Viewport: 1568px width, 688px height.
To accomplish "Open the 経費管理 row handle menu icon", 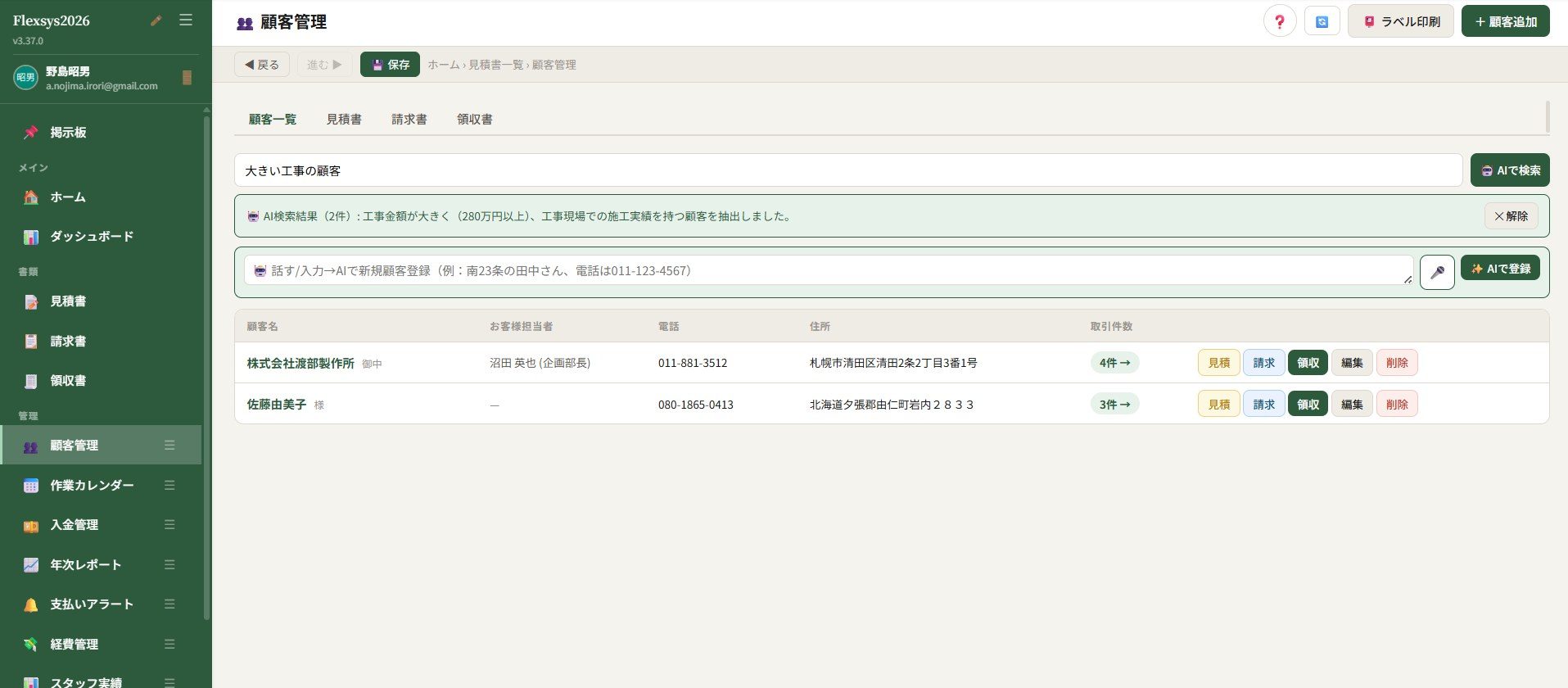I will coord(169,644).
